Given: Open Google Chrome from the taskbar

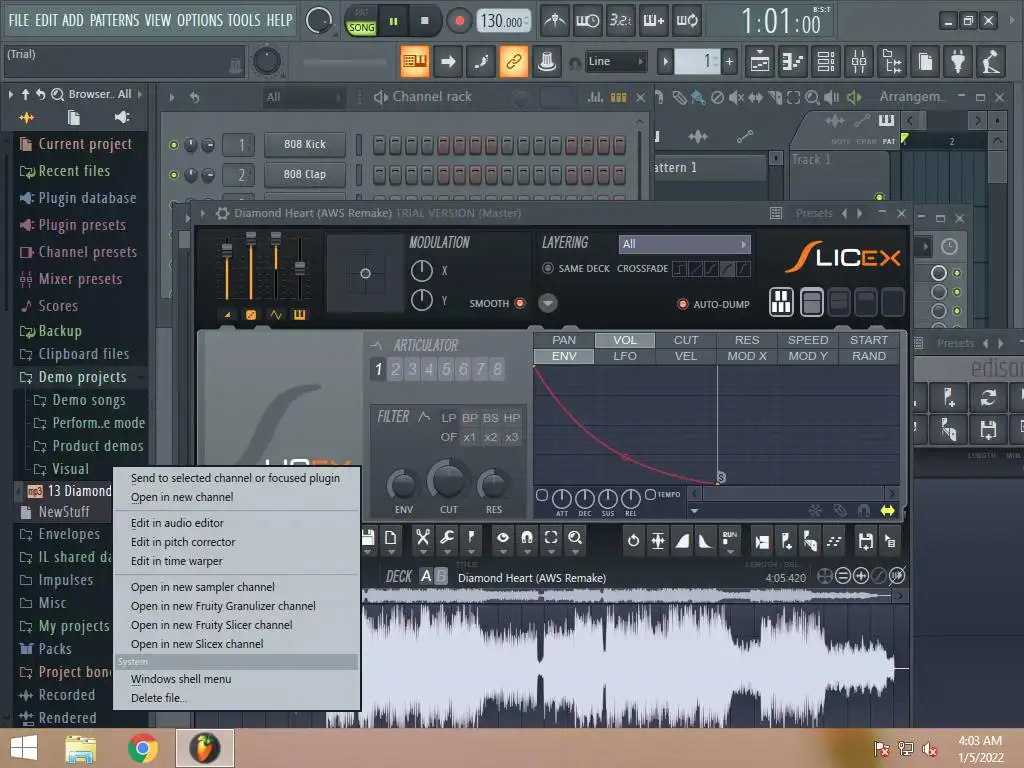Looking at the screenshot, I should coord(142,748).
